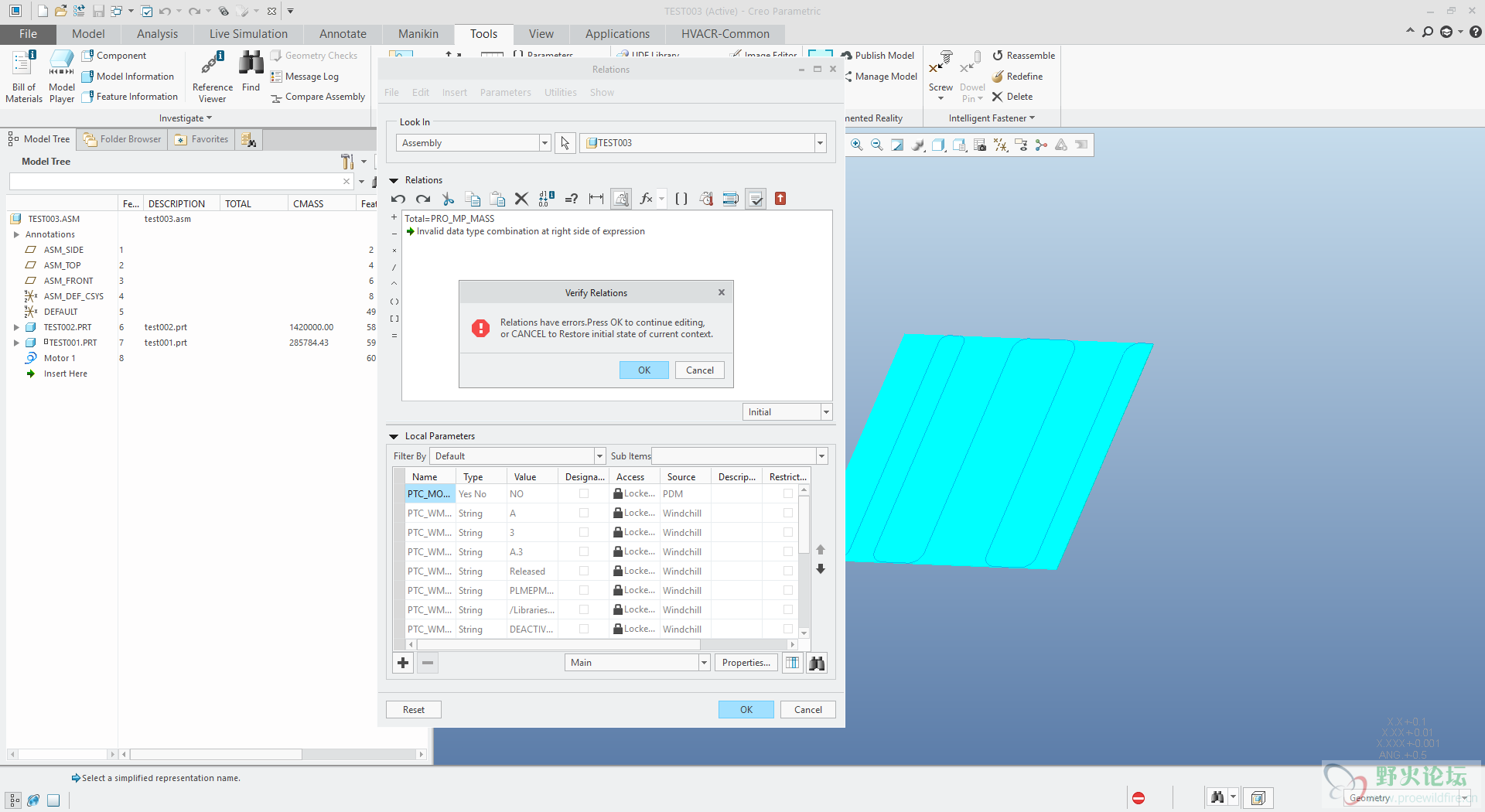Viewport: 1485px width, 812px height.
Task: Toggle Designate checkbox for PLMEPM row
Action: (x=584, y=590)
